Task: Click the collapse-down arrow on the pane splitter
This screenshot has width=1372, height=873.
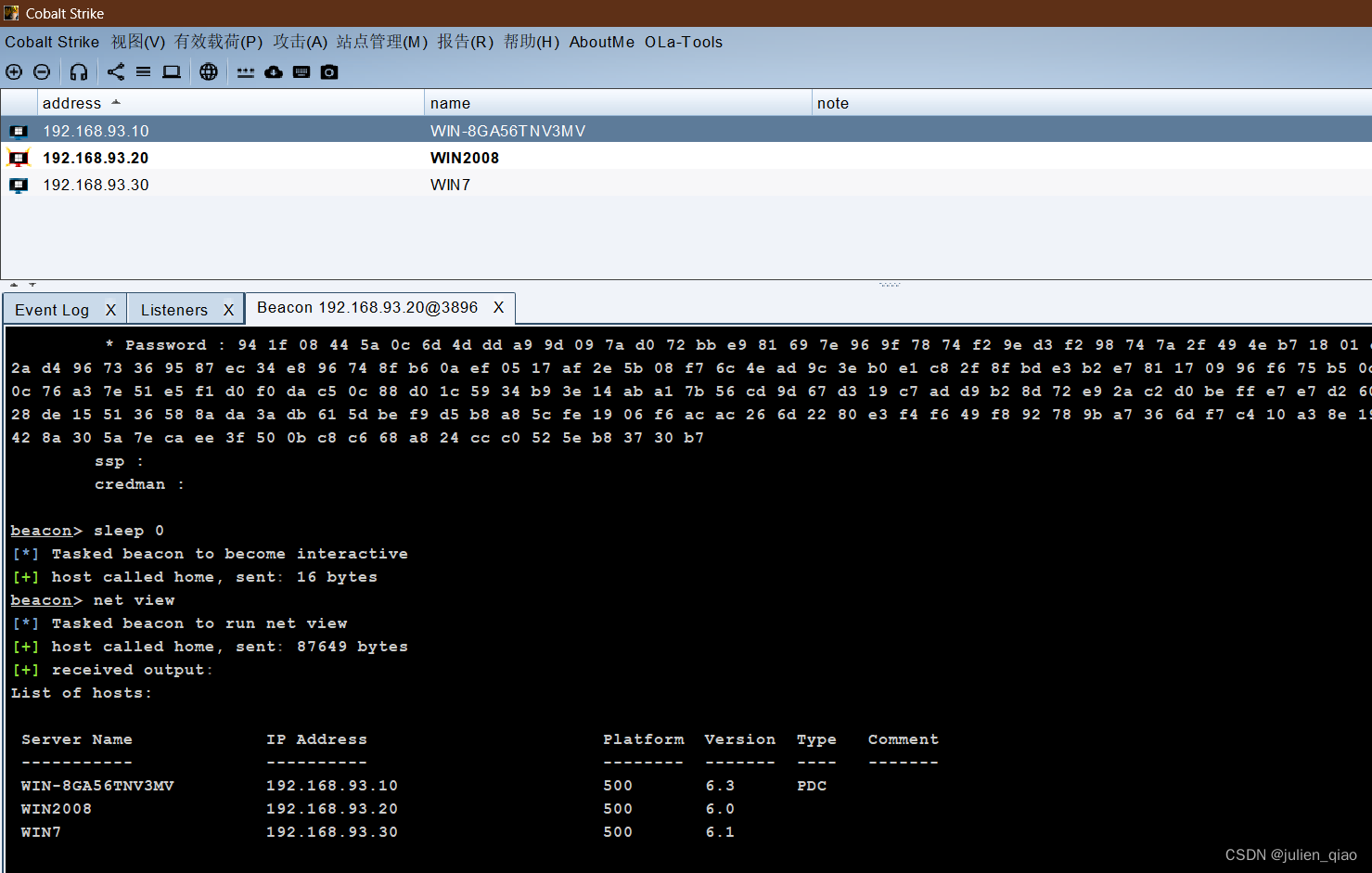Action: (x=32, y=285)
